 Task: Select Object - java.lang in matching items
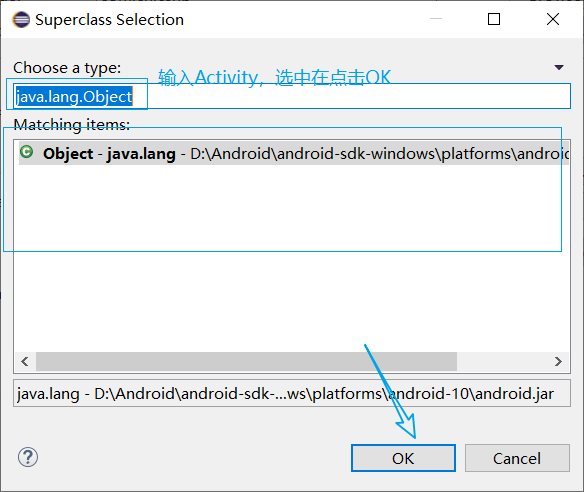point(294,153)
